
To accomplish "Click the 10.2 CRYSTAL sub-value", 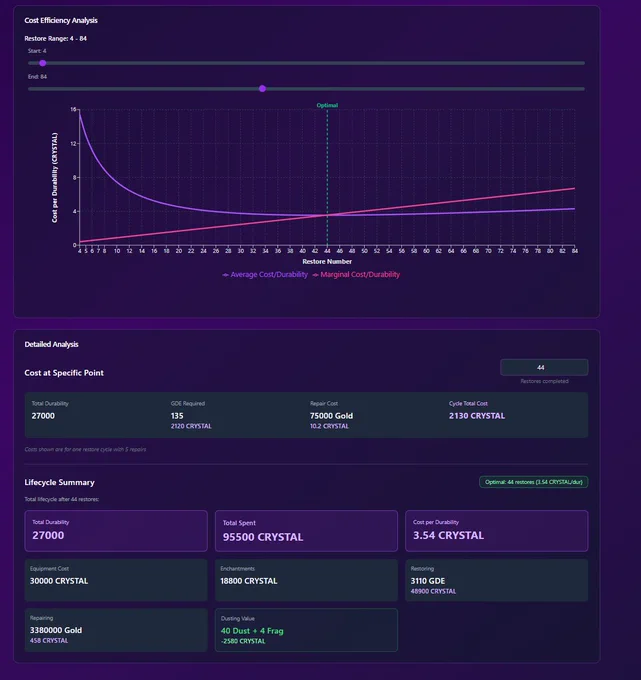I will point(329,426).
